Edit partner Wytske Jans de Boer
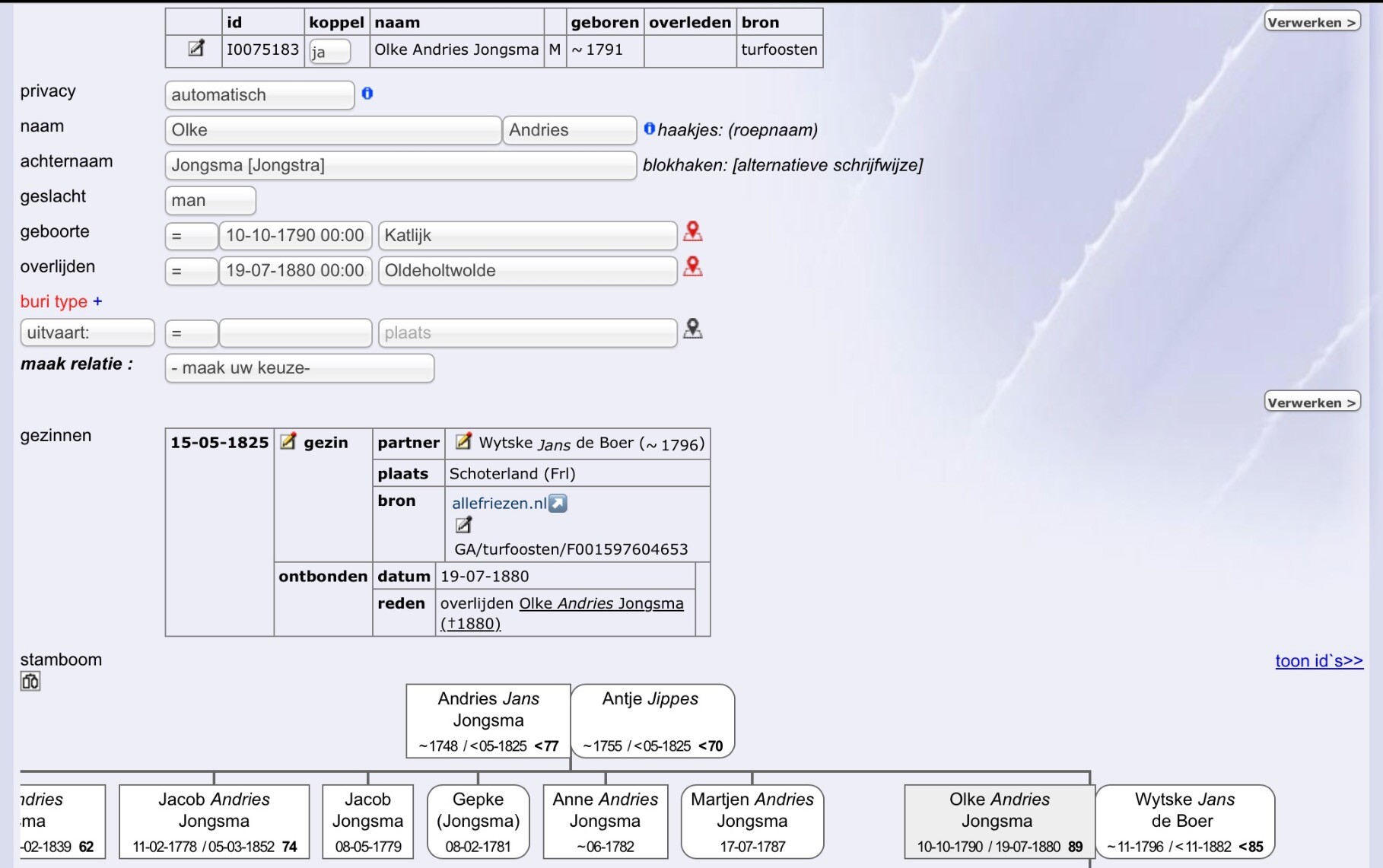Image resolution: width=1383 pixels, height=868 pixels. pyautogui.click(x=463, y=441)
